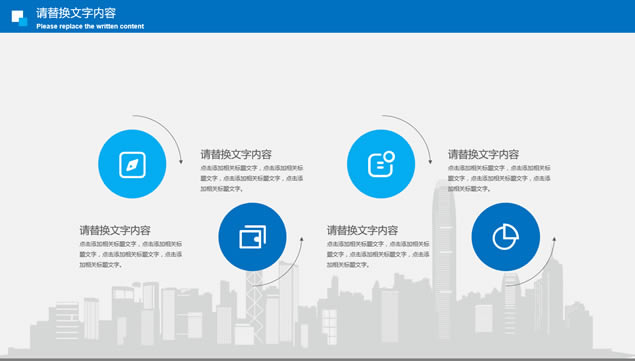
Task: Select the chat note icon circle
Action: click(x=381, y=164)
